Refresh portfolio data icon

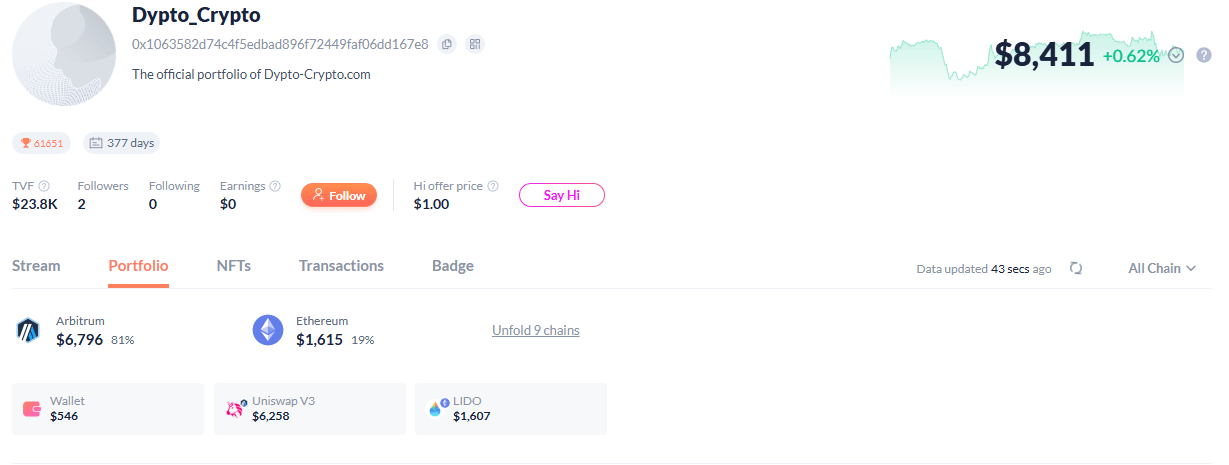click(x=1076, y=268)
